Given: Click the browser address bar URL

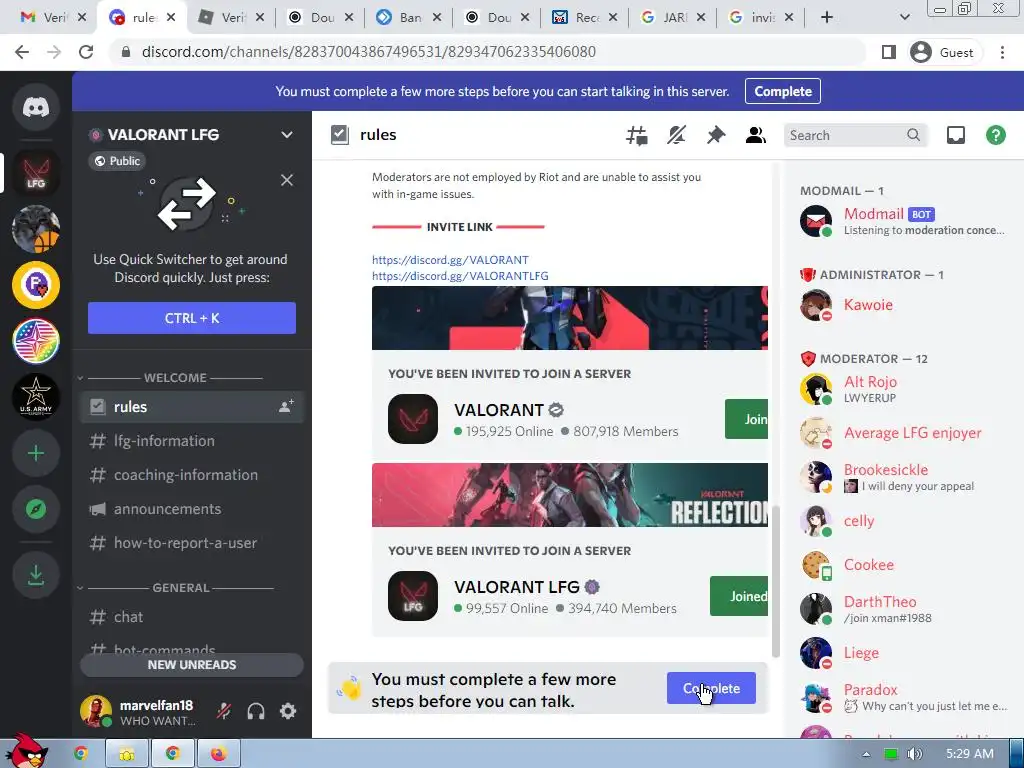Looking at the screenshot, I should click(369, 52).
